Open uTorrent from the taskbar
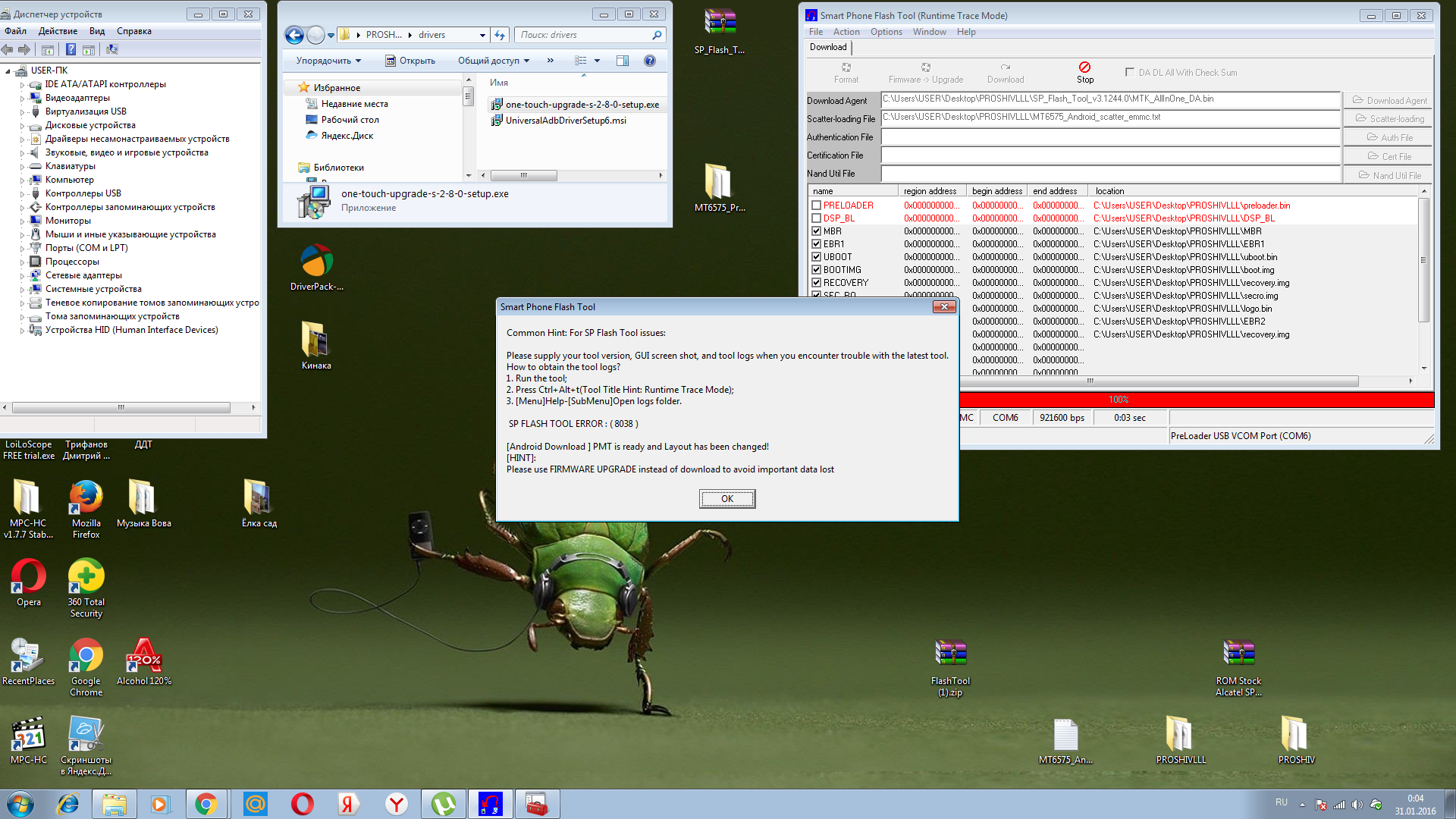This screenshot has width=1456, height=819. [444, 804]
